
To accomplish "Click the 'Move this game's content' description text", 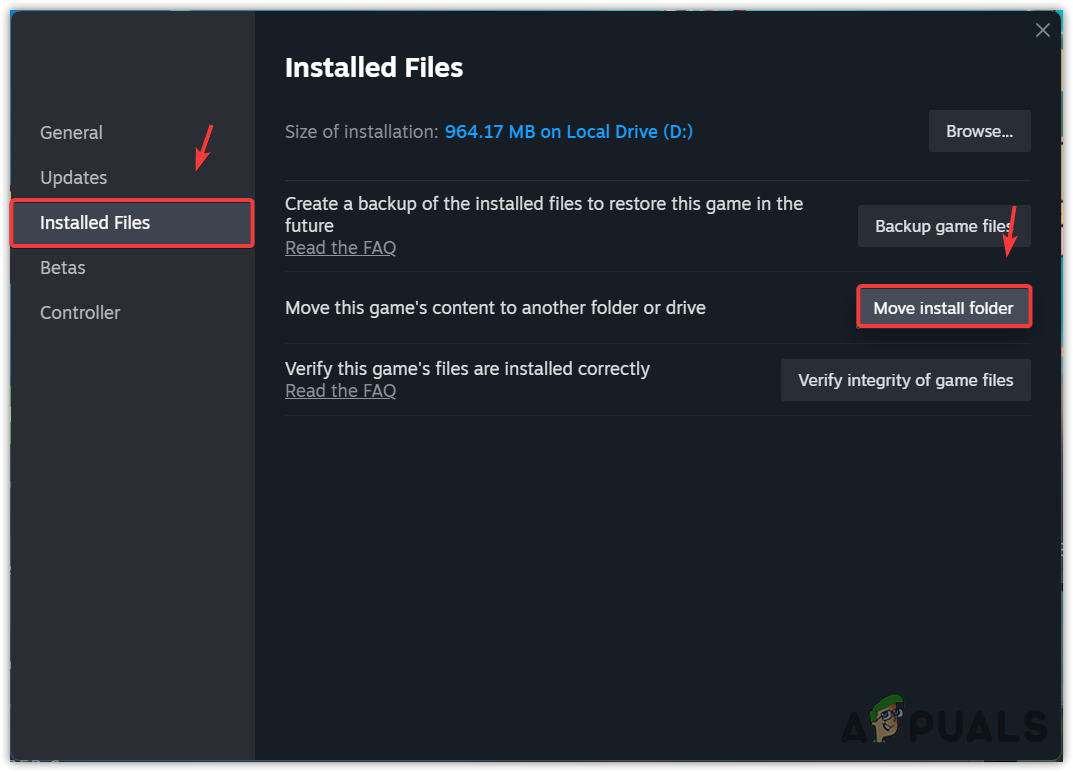I will [x=495, y=308].
